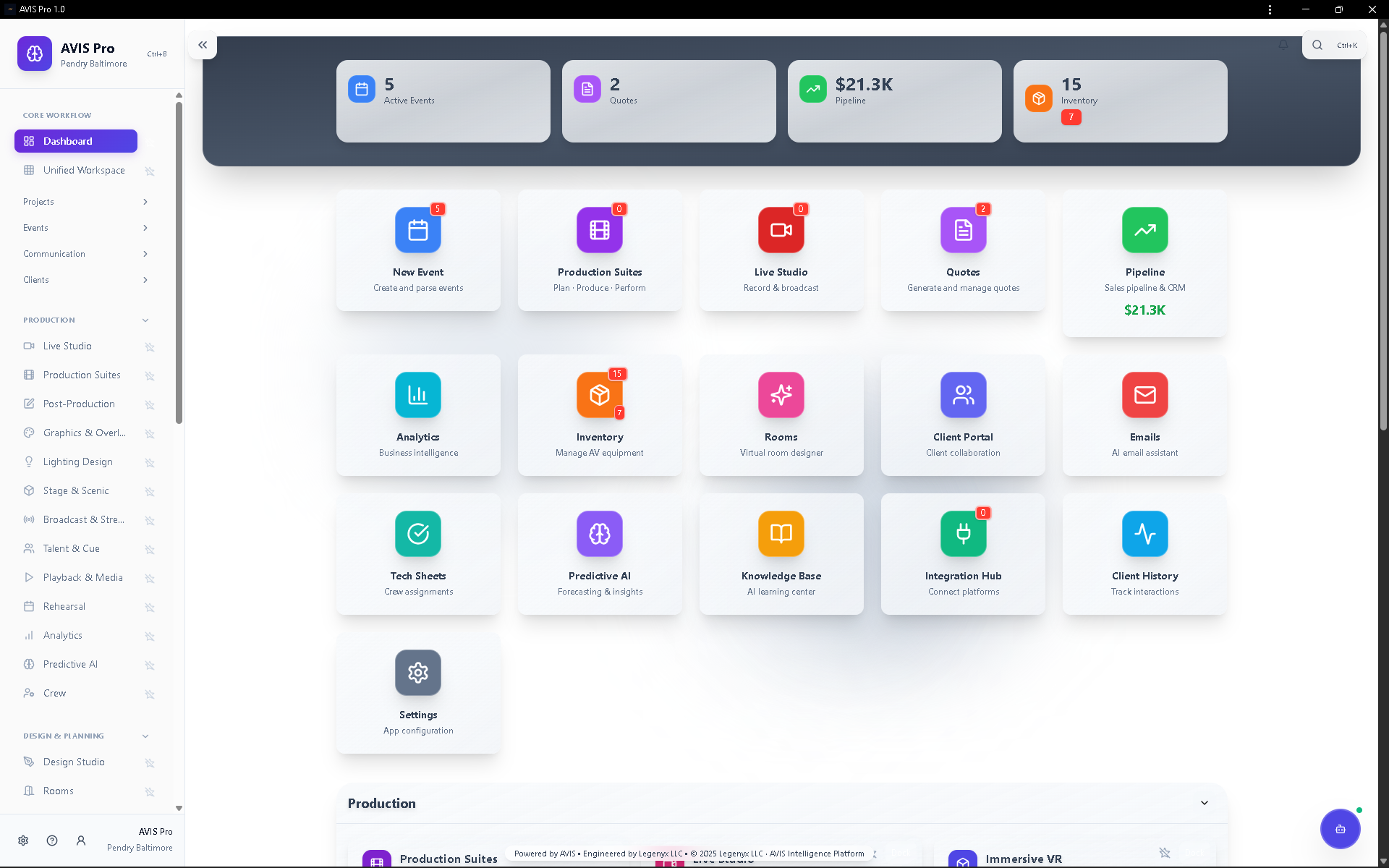
Task: Toggle pin star for Unified Workspace
Action: click(x=150, y=171)
